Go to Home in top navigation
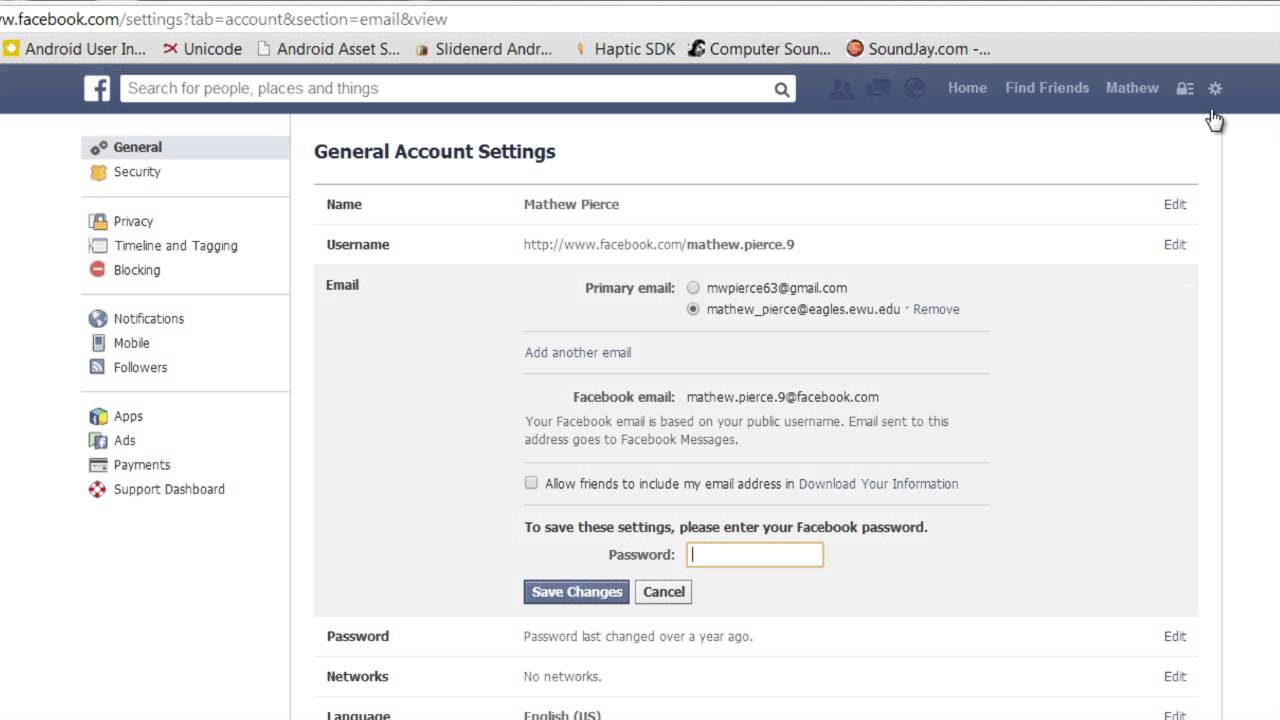 (x=967, y=88)
